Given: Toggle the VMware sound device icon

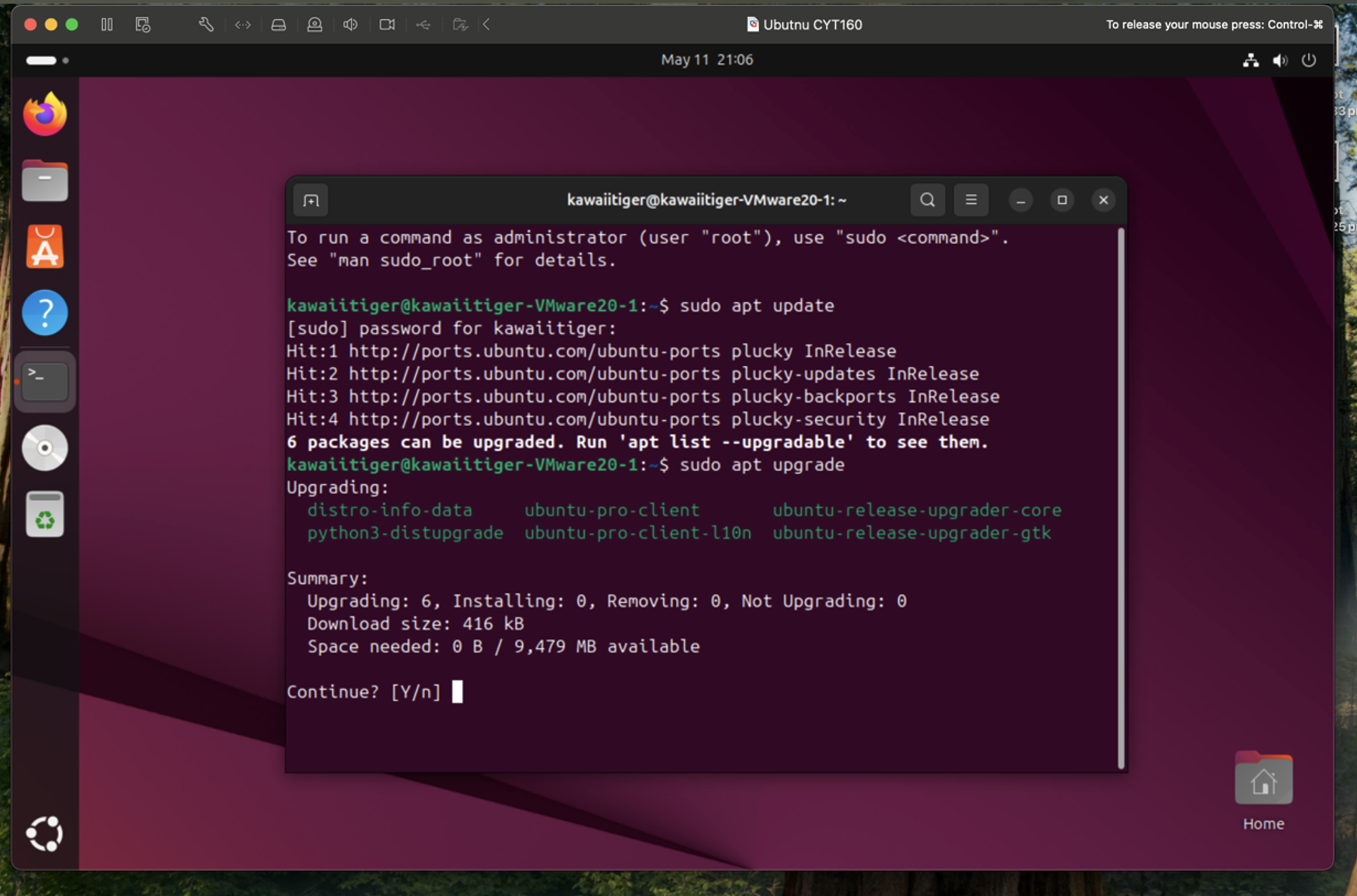Looking at the screenshot, I should click(x=351, y=25).
